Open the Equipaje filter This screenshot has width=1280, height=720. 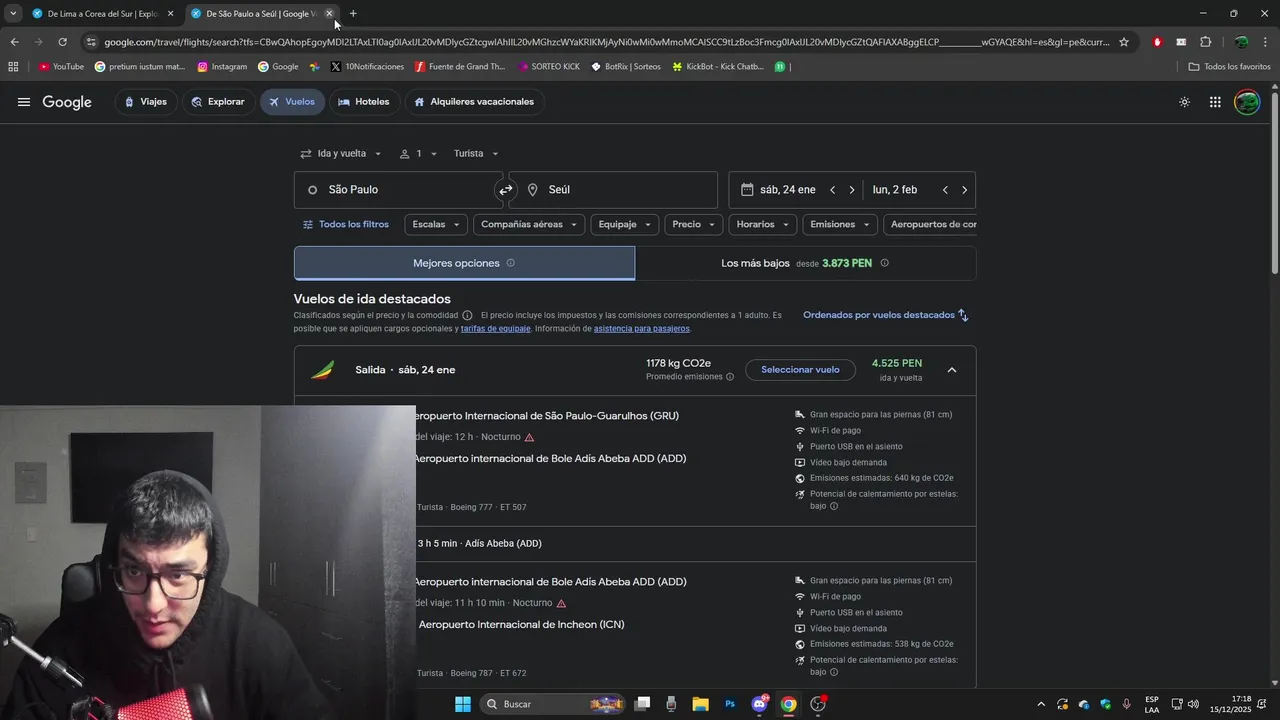click(x=625, y=225)
